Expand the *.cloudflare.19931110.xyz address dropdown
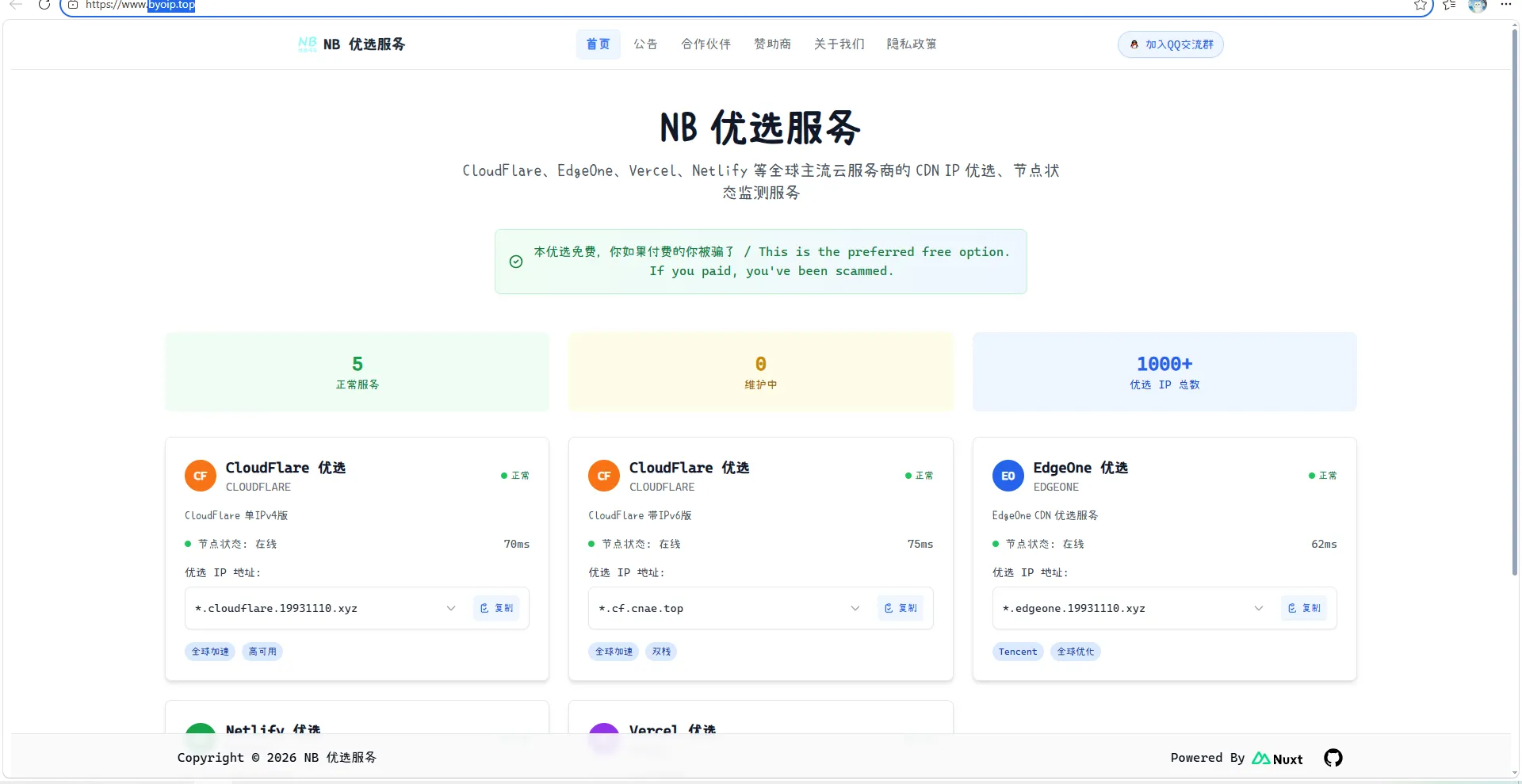The image size is (1522, 784). tap(451, 608)
